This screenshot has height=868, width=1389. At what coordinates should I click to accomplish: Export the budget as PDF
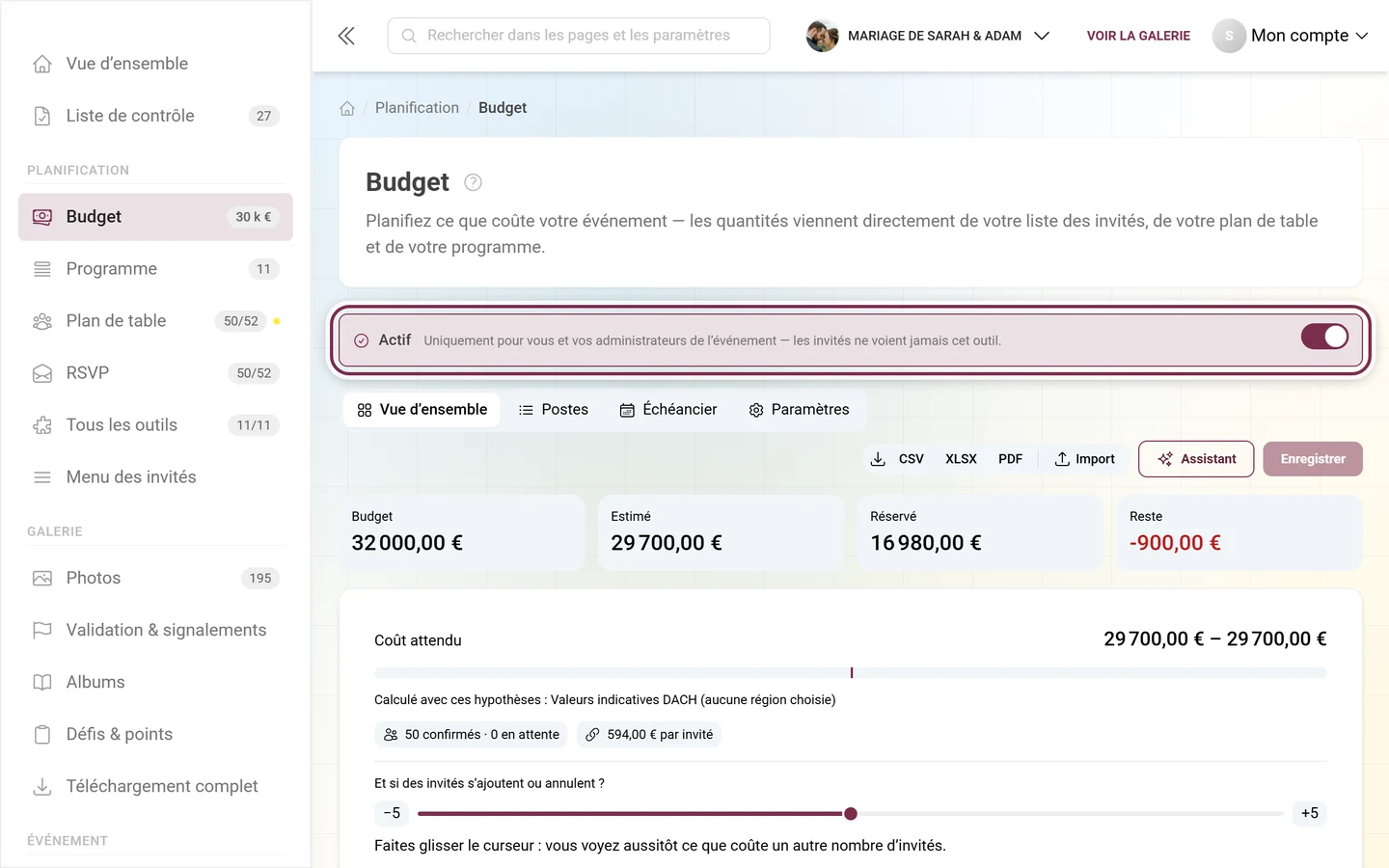pyautogui.click(x=1010, y=459)
